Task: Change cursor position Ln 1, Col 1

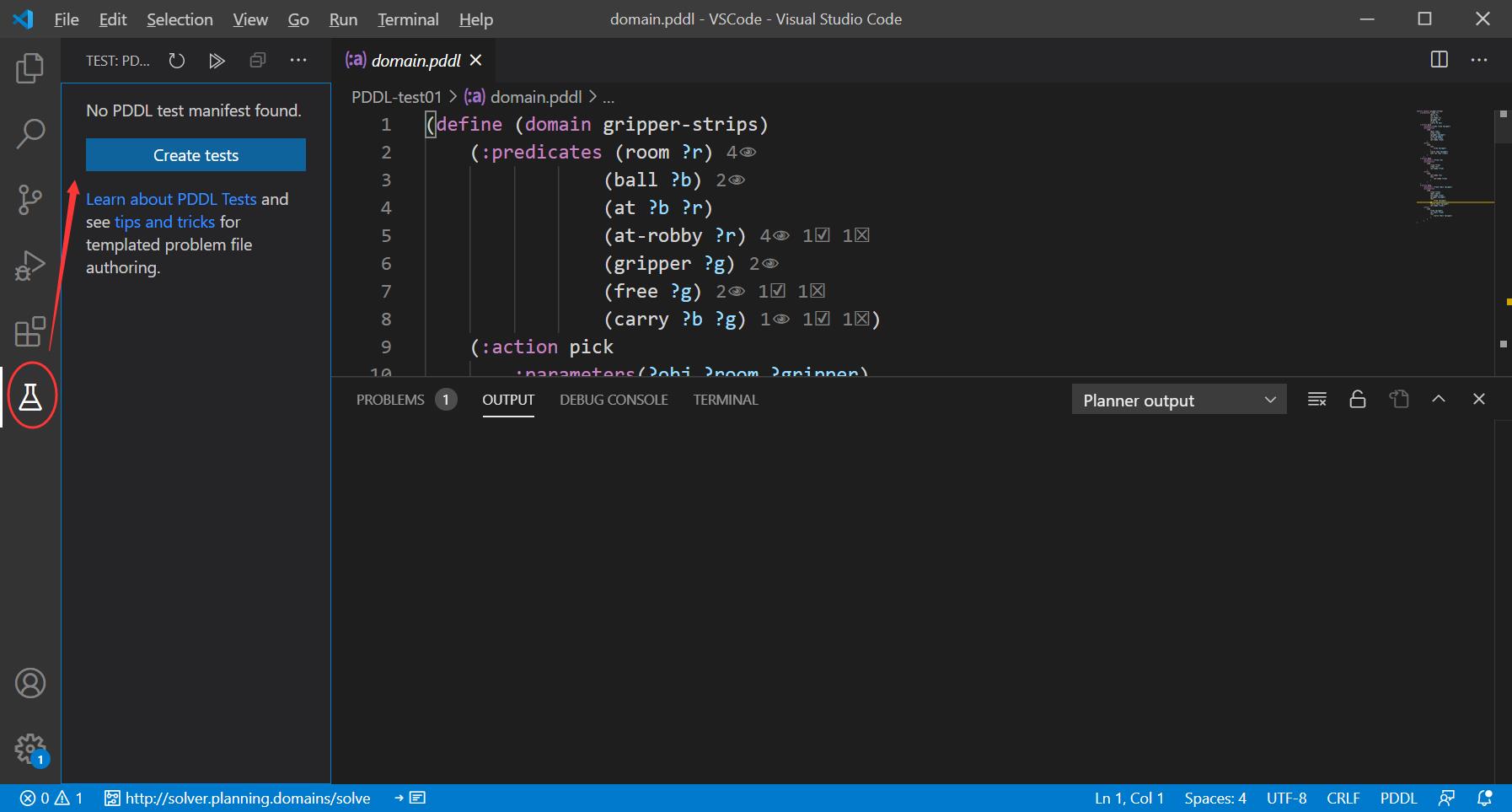Action: pyautogui.click(x=1129, y=798)
